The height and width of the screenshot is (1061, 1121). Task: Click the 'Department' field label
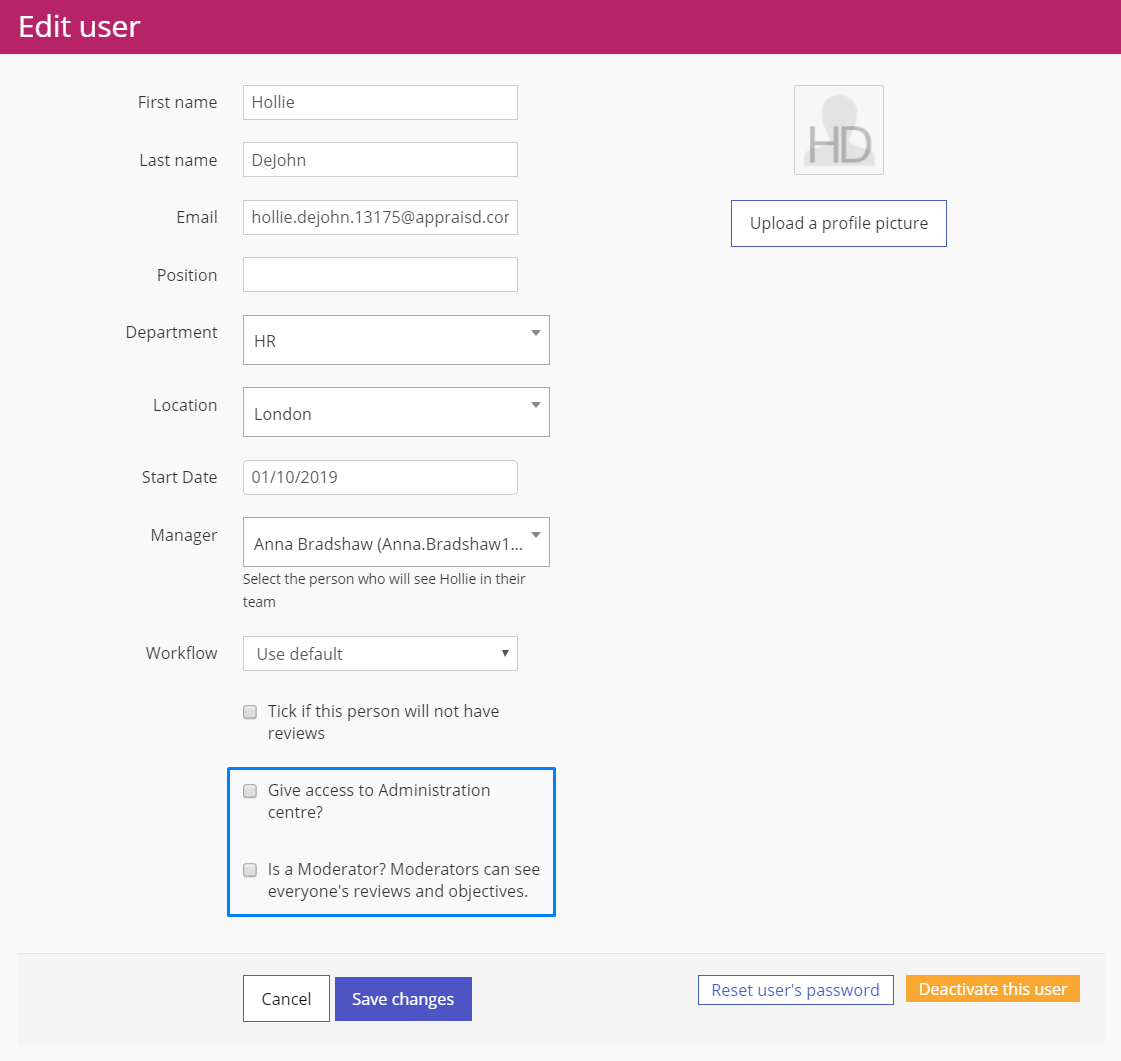[x=172, y=332]
